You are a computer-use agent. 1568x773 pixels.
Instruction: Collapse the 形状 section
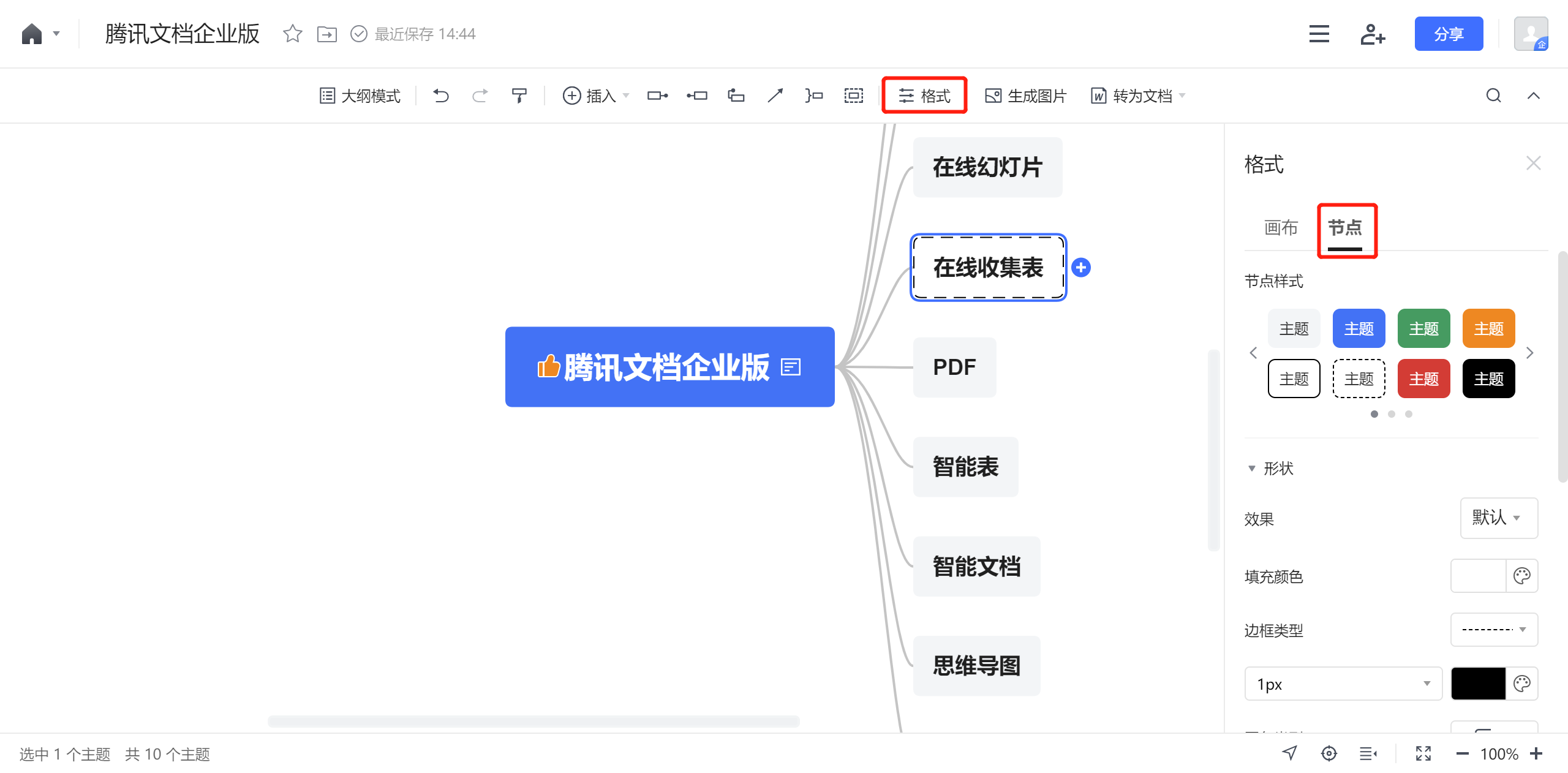pyautogui.click(x=1251, y=469)
